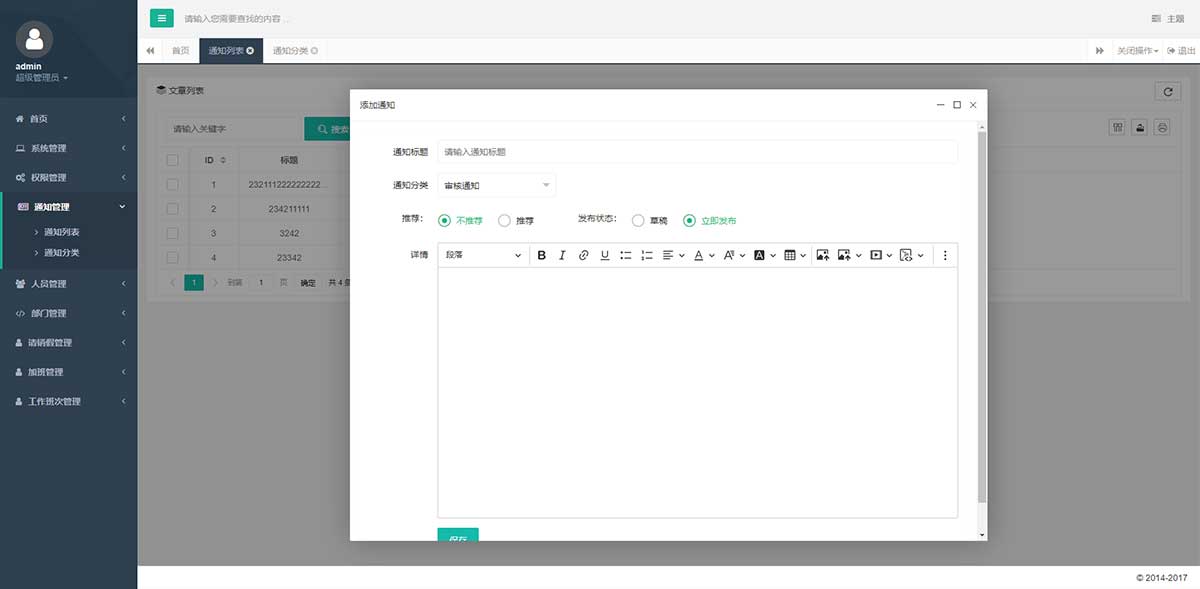The height and width of the screenshot is (589, 1200).
Task: Click the 通知标题 input field
Action: (x=697, y=152)
